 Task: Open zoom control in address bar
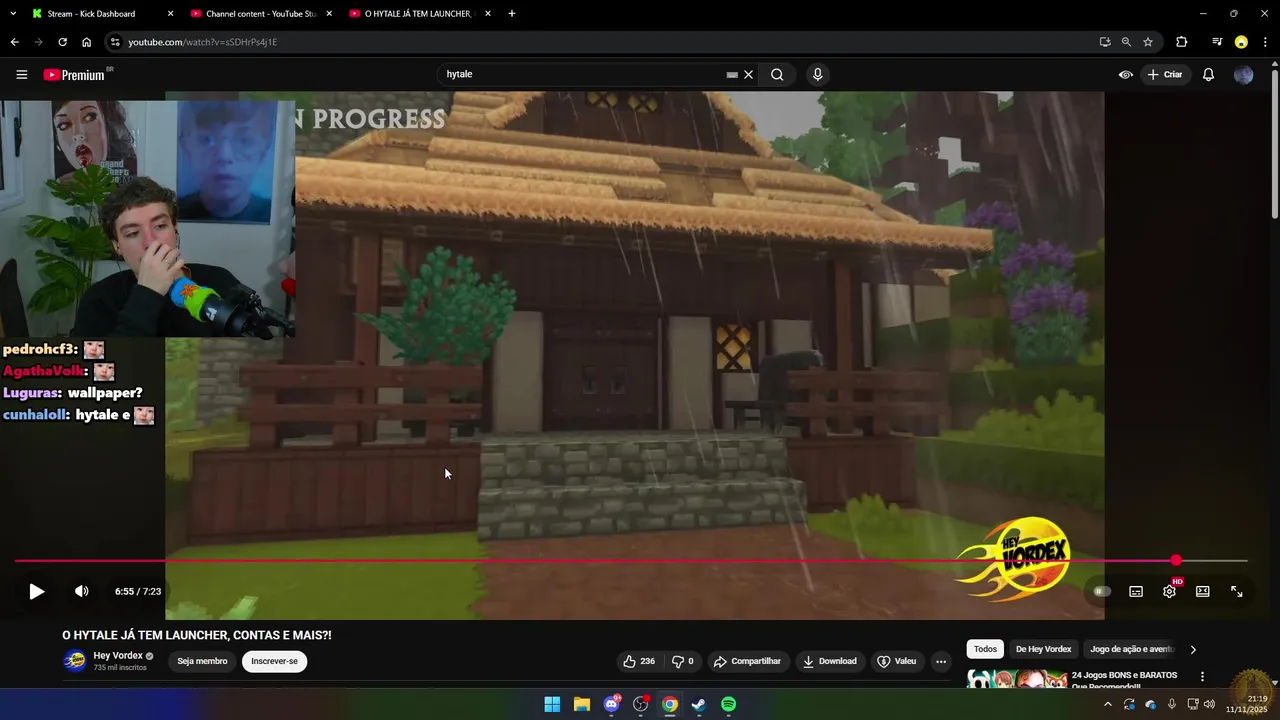click(1126, 42)
